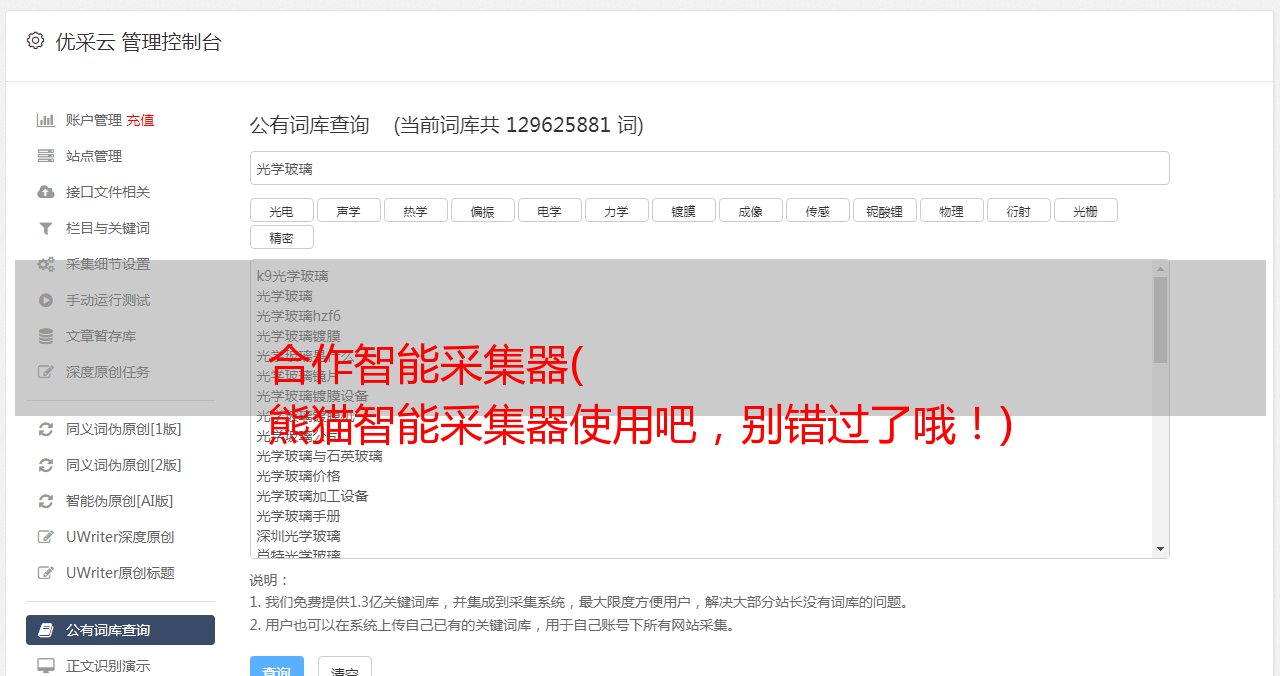1280x676 pixels.
Task: Click the results list scrollbar up arrow
Action: [x=1160, y=269]
